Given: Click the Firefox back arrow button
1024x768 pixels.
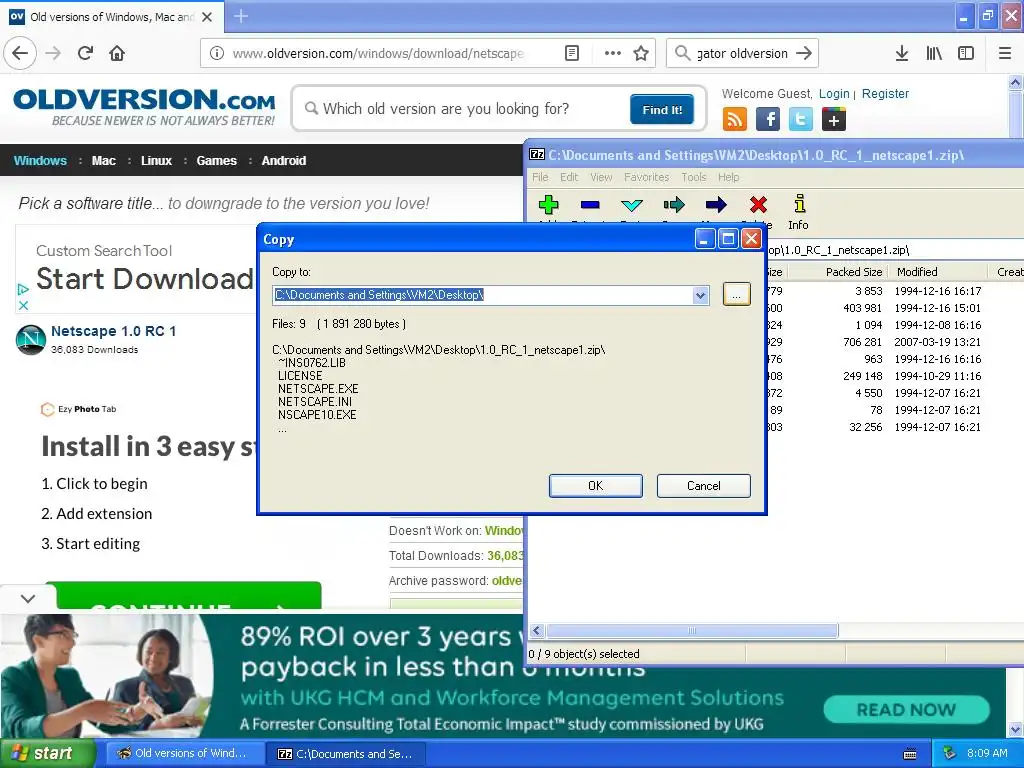Looking at the screenshot, I should click(20, 53).
